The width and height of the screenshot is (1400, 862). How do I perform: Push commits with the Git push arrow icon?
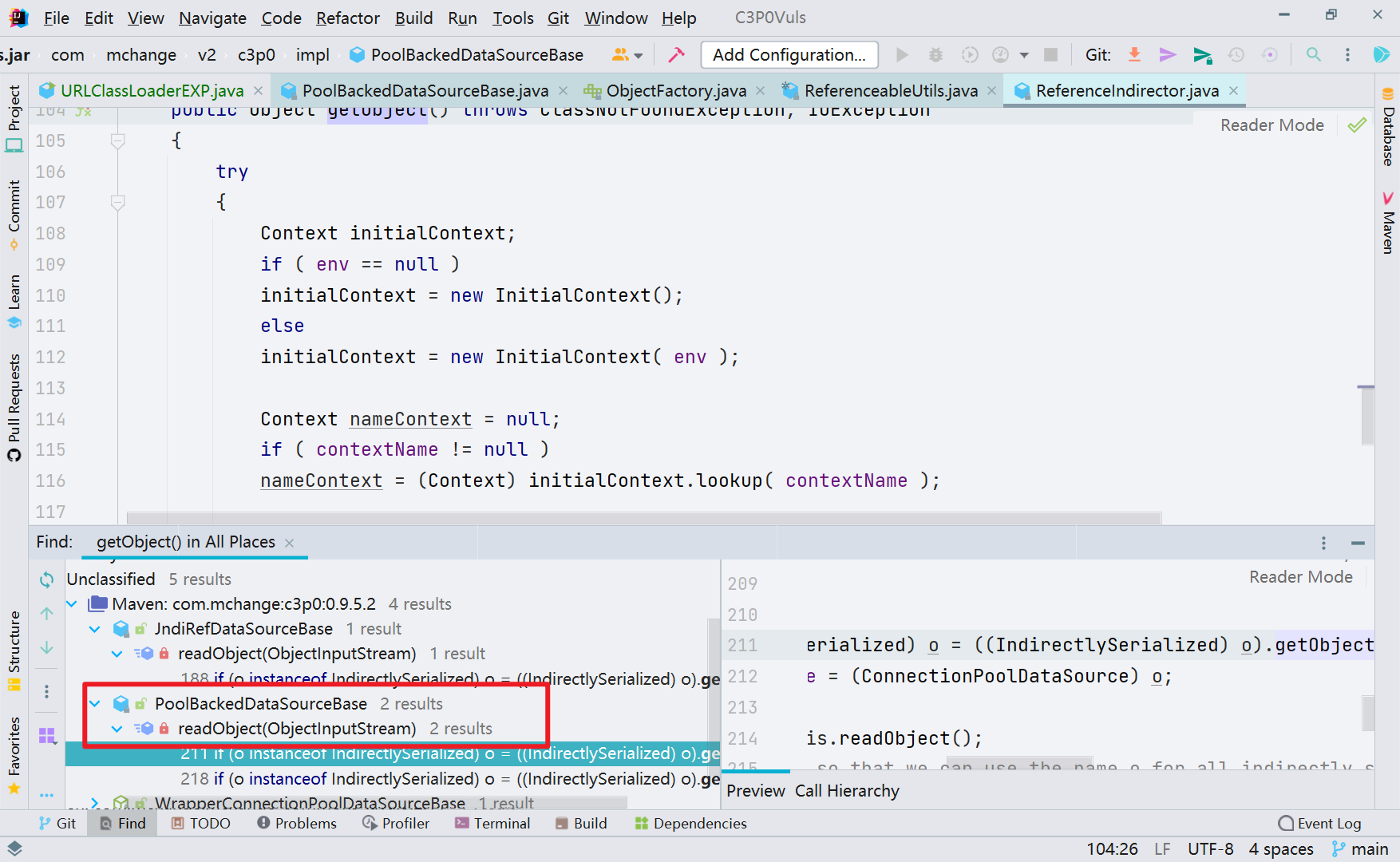[x=1168, y=54]
